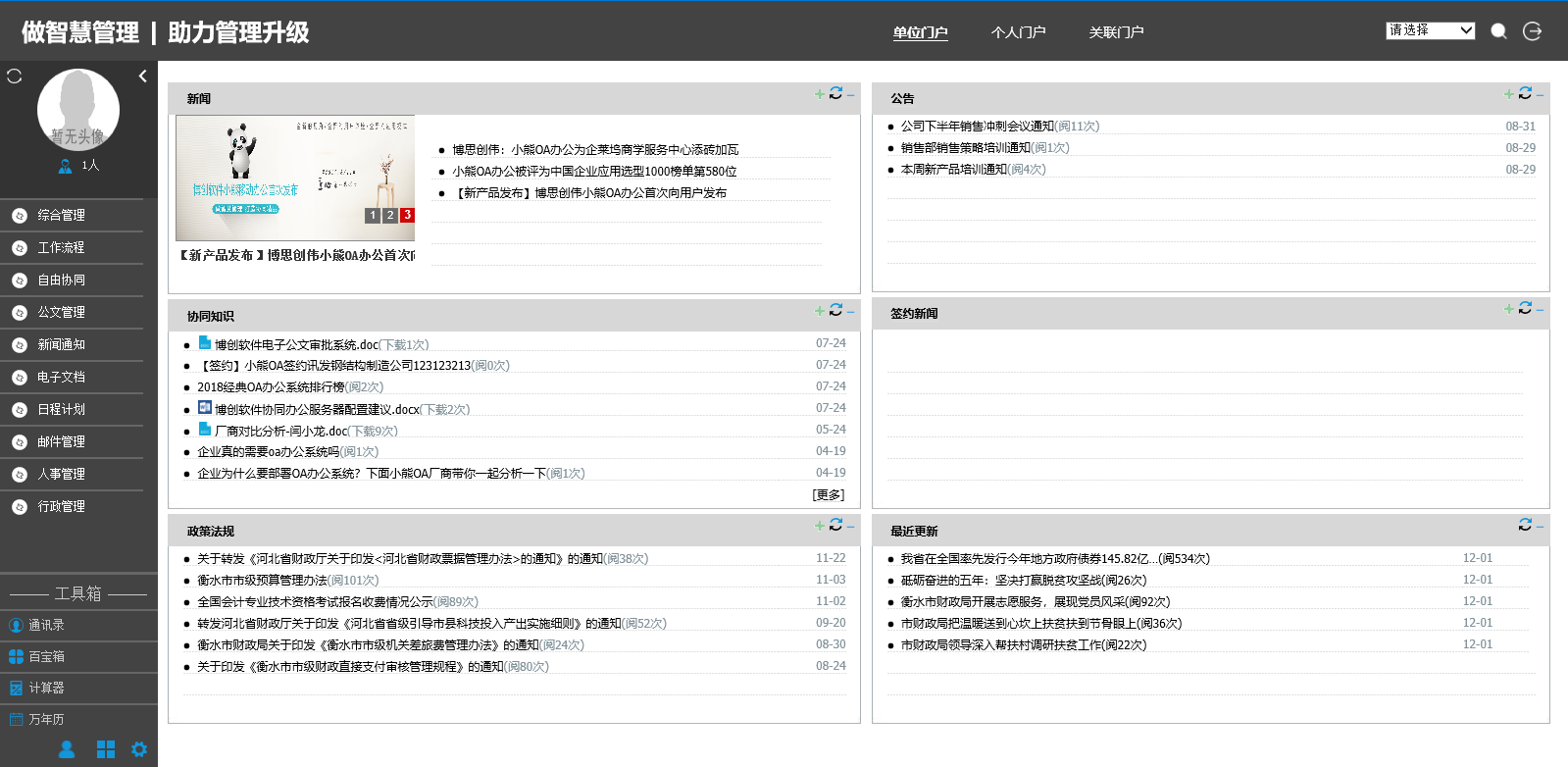The width and height of the screenshot is (1568, 767).
Task: Collapse the 最近更新 panel with the minus icon
Action: pos(1541,527)
